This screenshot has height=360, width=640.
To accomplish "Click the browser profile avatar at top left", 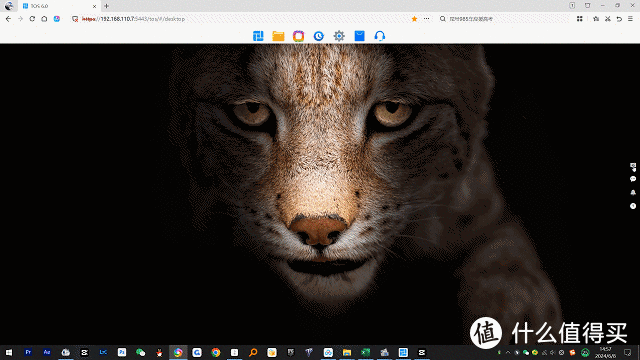I will click(9, 6).
